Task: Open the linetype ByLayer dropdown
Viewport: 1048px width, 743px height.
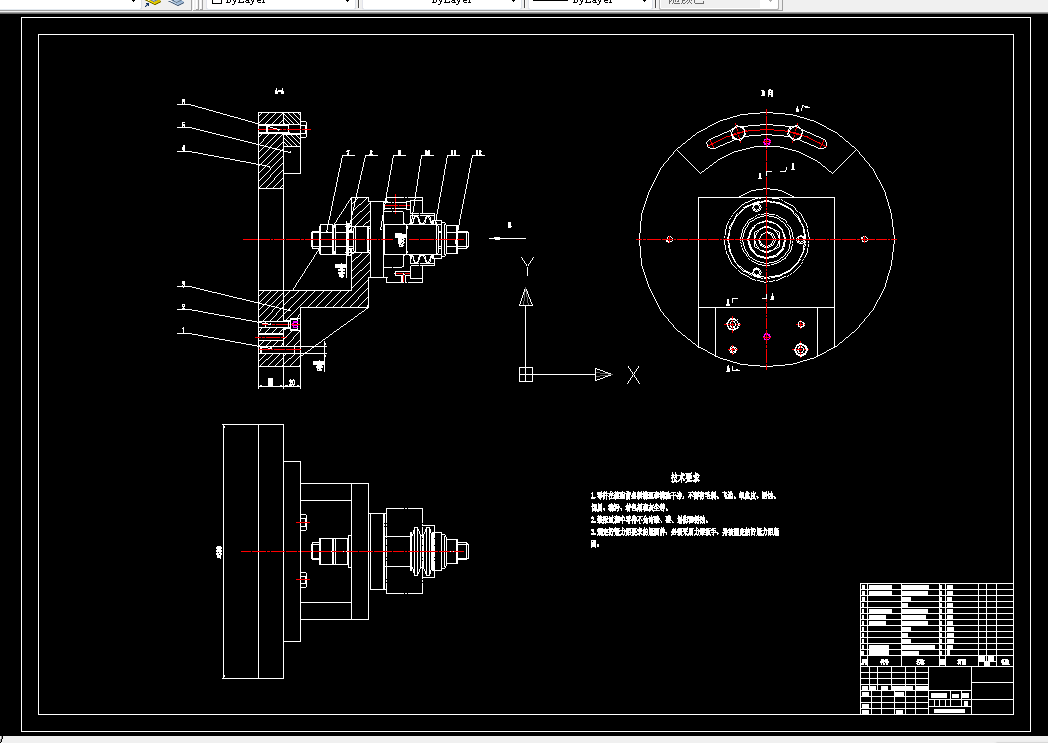Action: pyautogui.click(x=441, y=2)
